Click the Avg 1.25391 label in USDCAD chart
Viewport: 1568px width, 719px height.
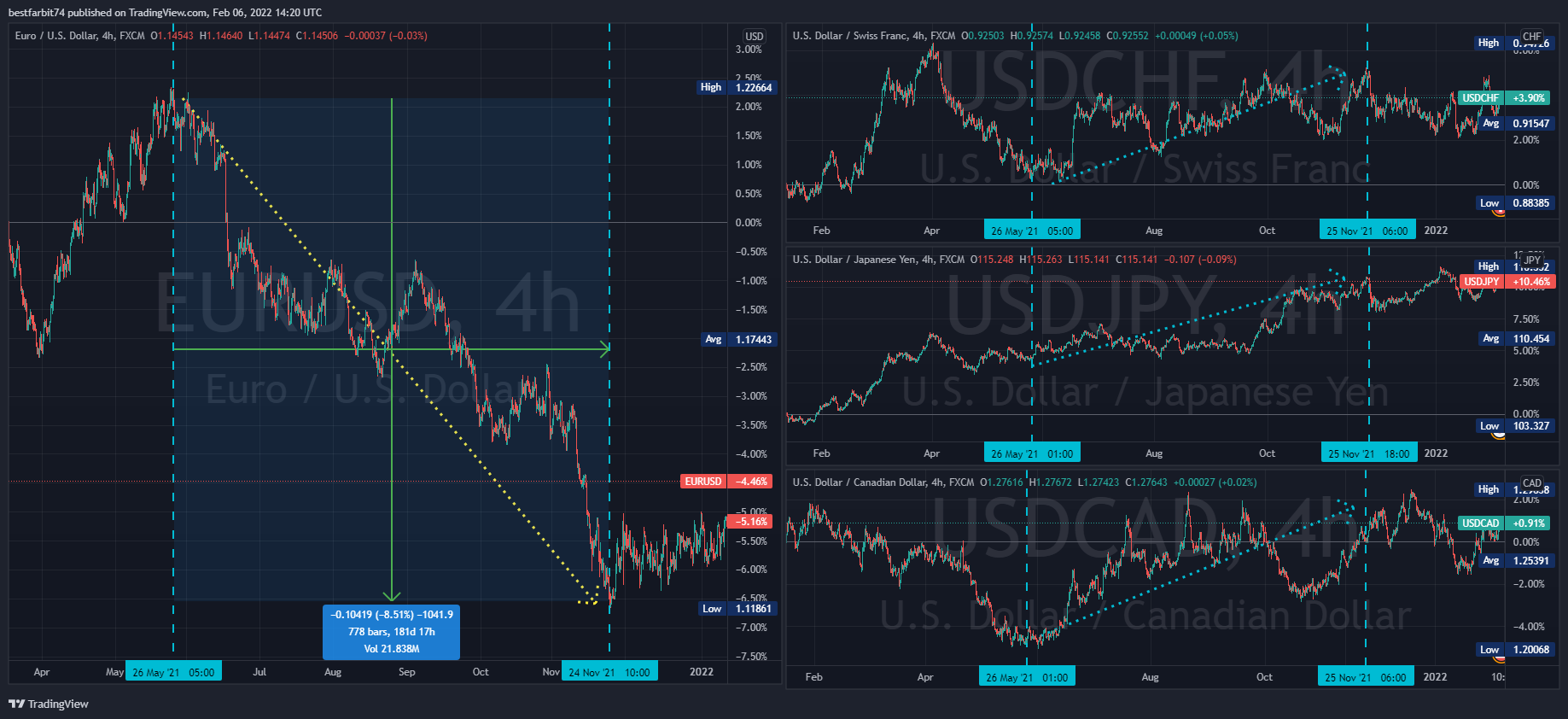[1515, 561]
